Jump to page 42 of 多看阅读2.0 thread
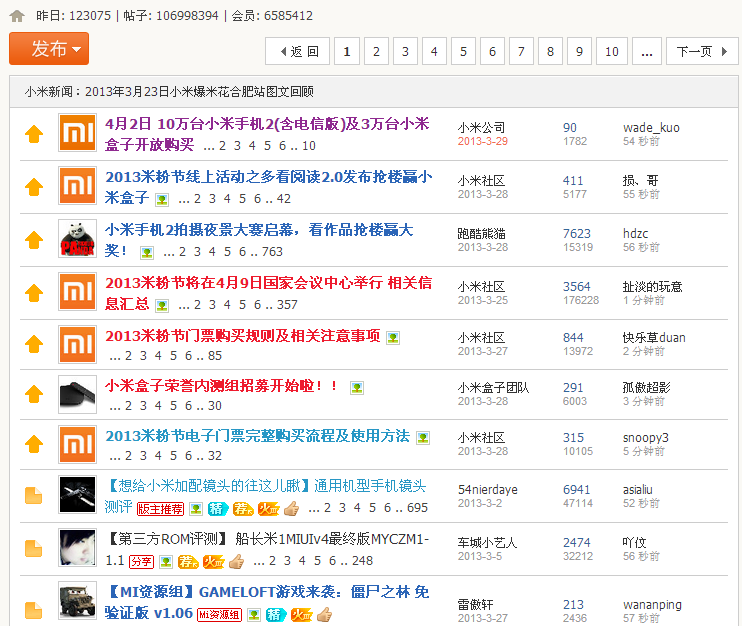This screenshot has height=626, width=742. [283, 199]
